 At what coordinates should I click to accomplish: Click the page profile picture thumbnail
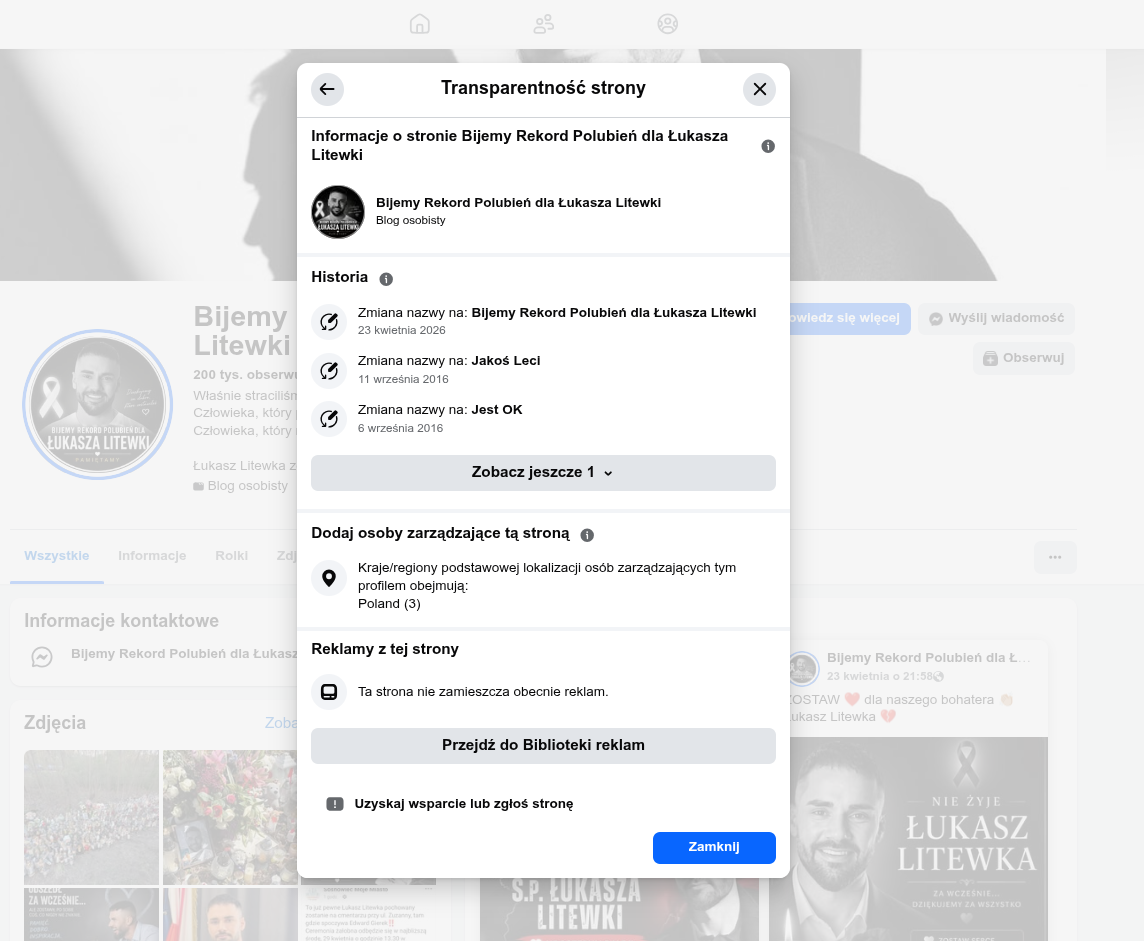[x=338, y=211]
